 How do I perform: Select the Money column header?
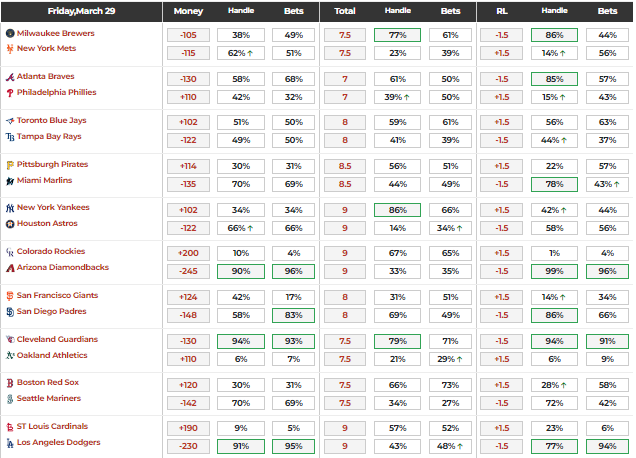coord(188,11)
